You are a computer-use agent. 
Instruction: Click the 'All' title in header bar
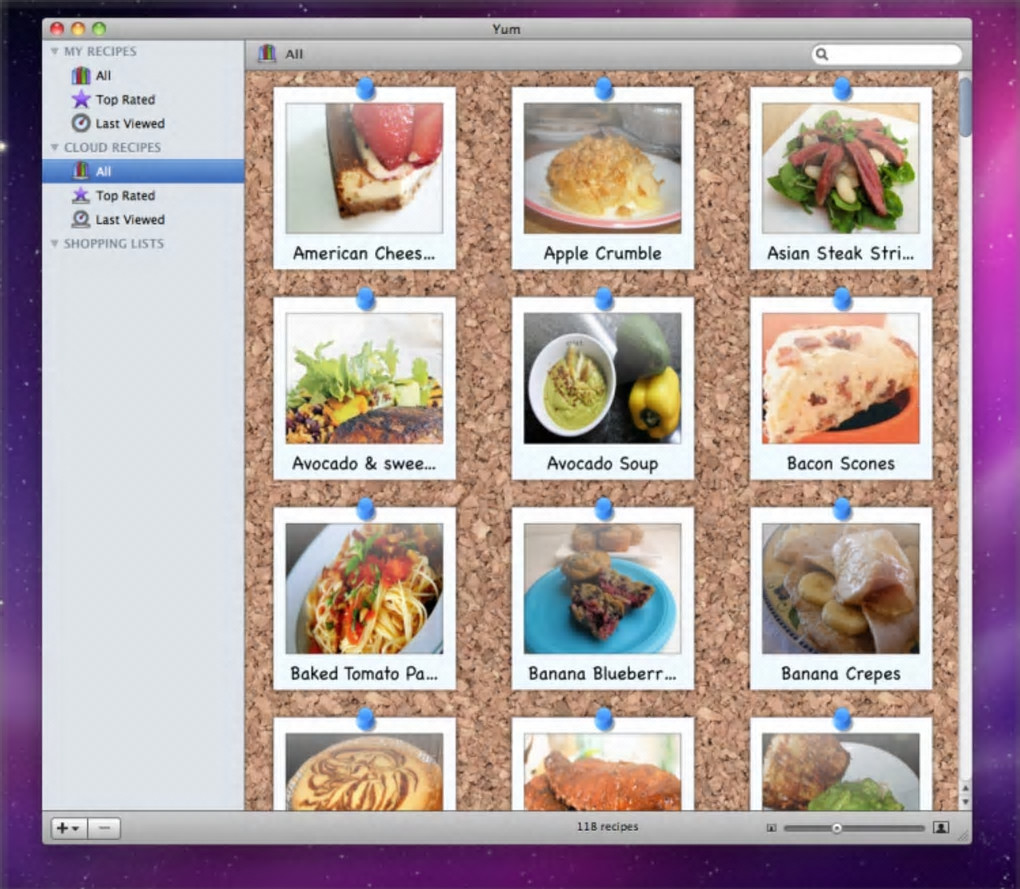point(294,54)
